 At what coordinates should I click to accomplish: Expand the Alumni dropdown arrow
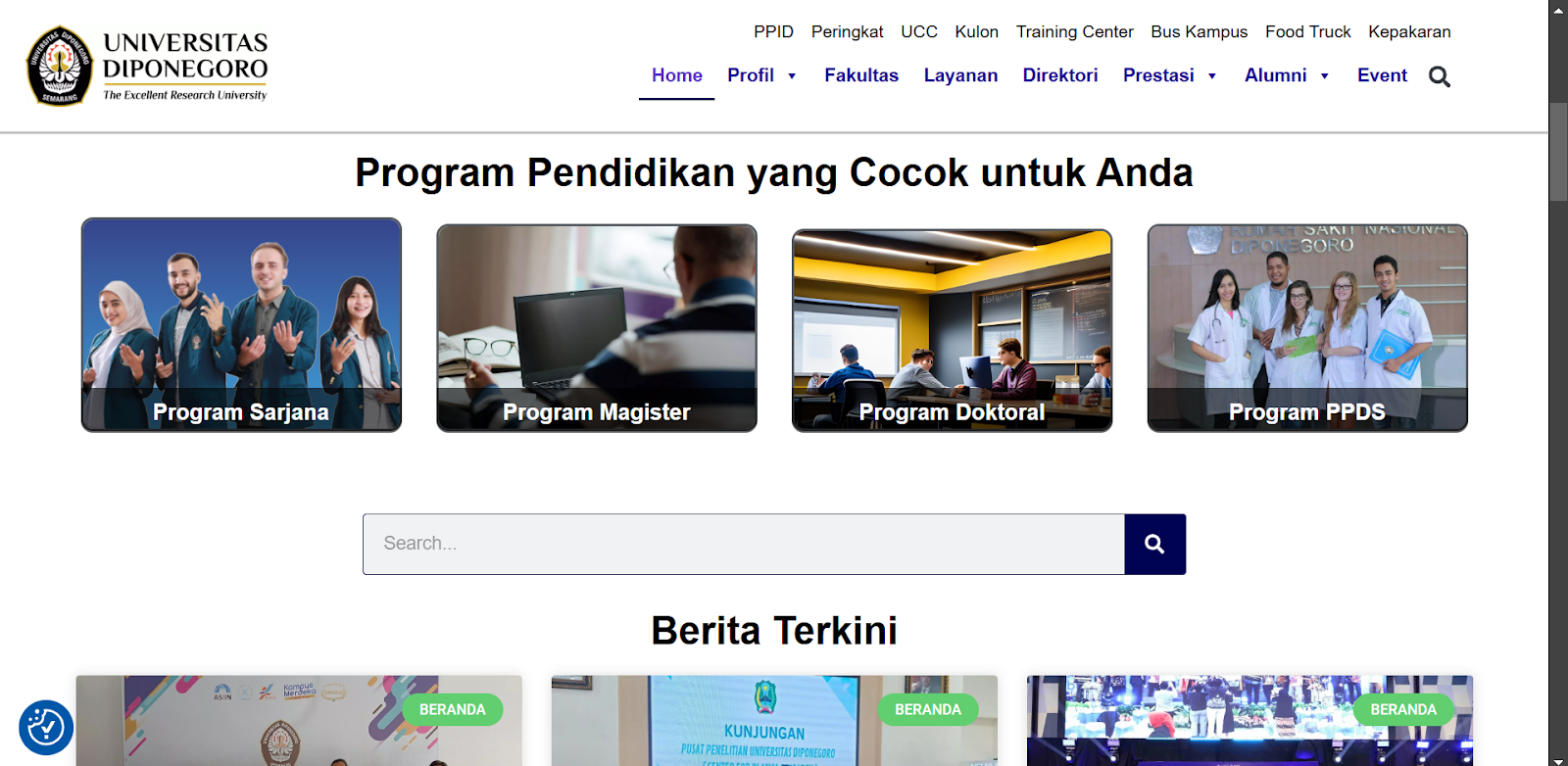1324,76
